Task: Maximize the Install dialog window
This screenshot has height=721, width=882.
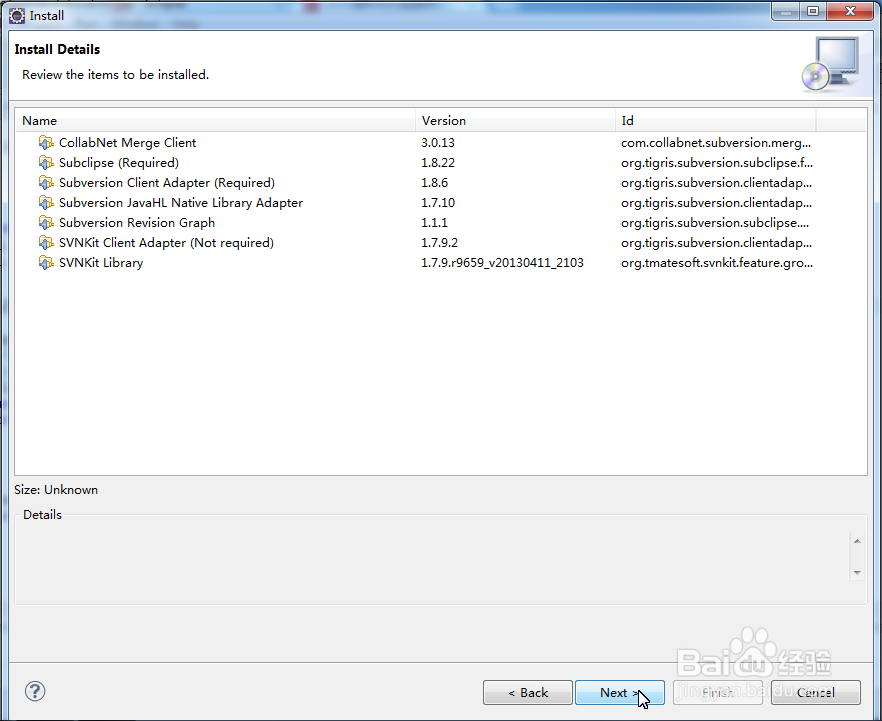Action: point(813,11)
